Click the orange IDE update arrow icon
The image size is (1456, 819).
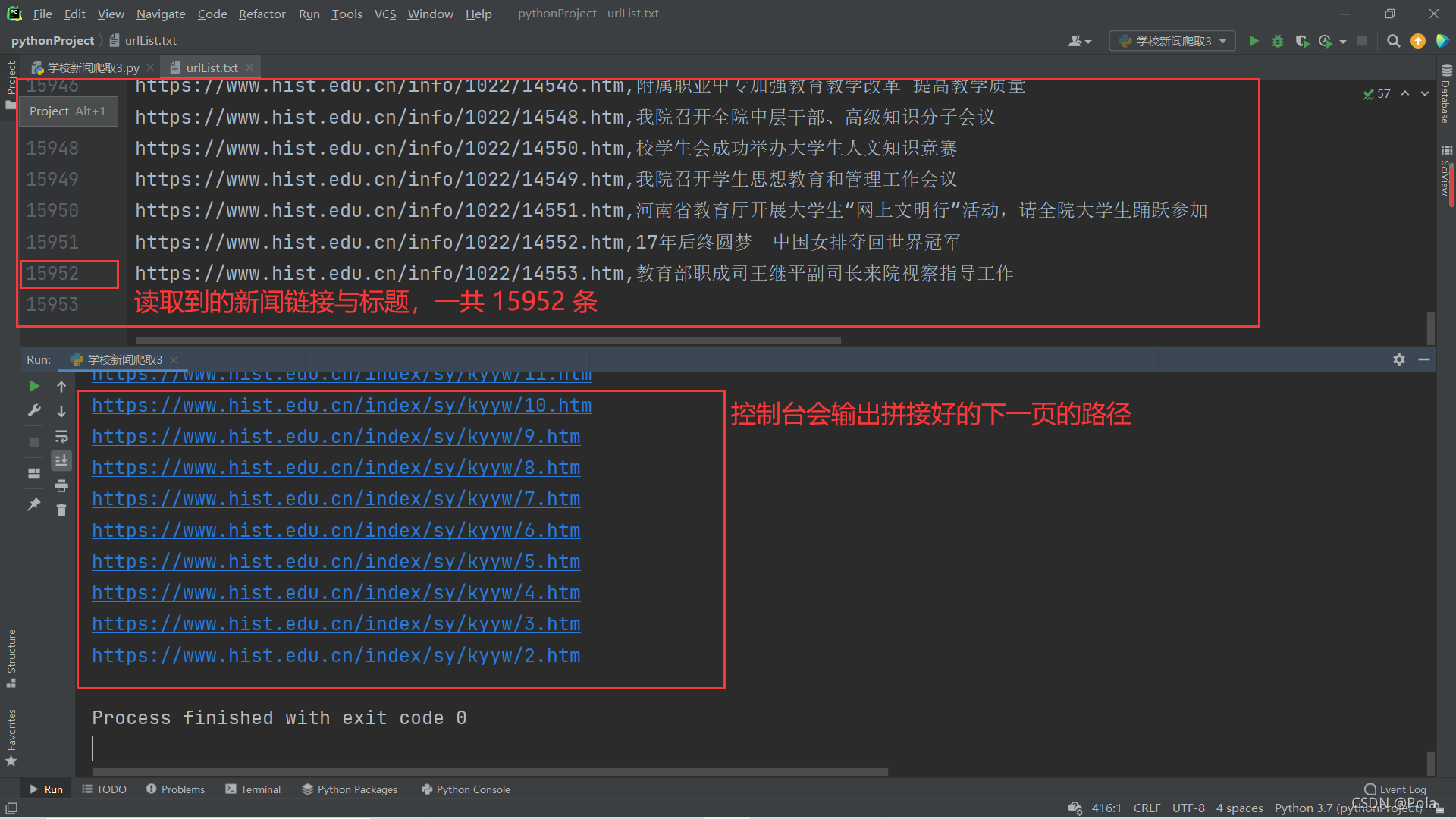[x=1417, y=41]
